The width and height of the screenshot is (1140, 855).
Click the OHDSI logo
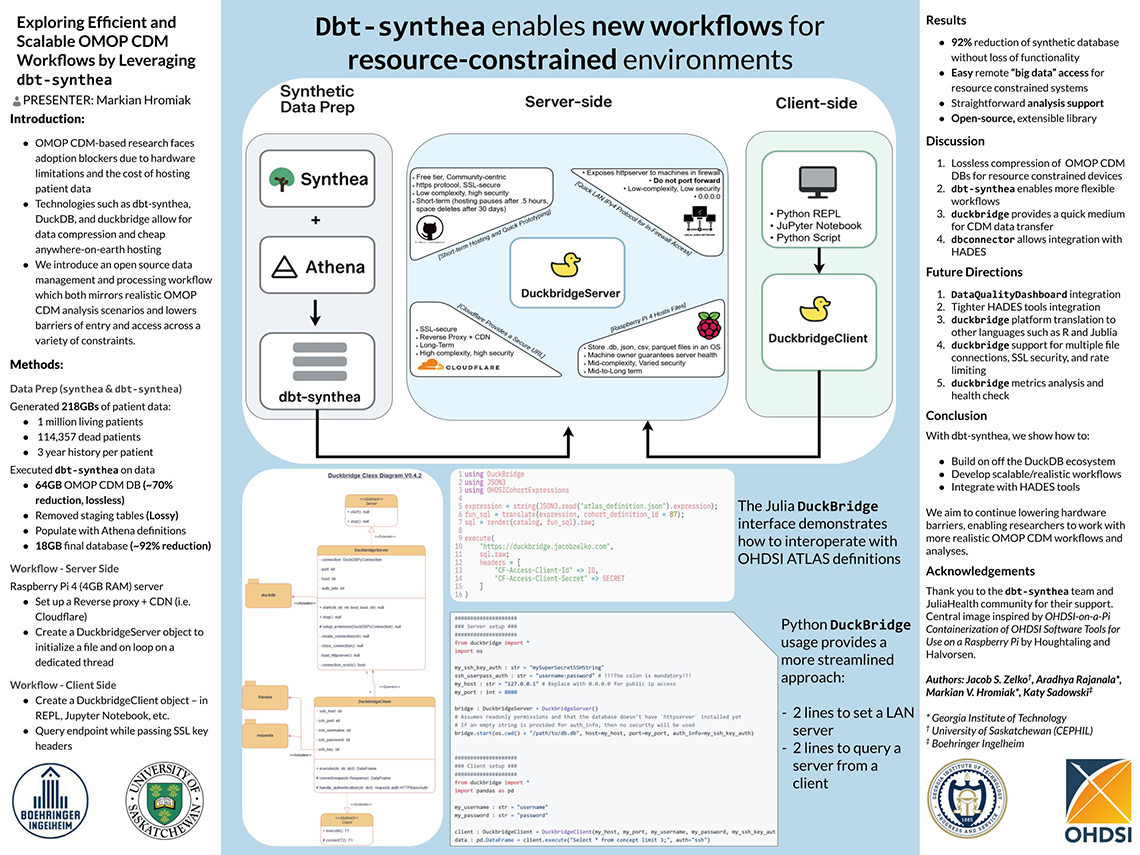point(1096,800)
